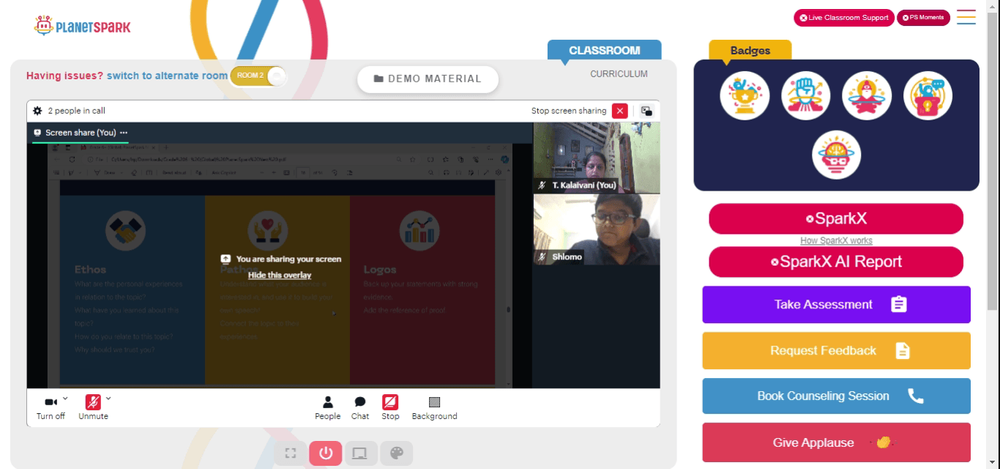Select the raised fist badge
The height and width of the screenshot is (469, 1000).
(805, 96)
